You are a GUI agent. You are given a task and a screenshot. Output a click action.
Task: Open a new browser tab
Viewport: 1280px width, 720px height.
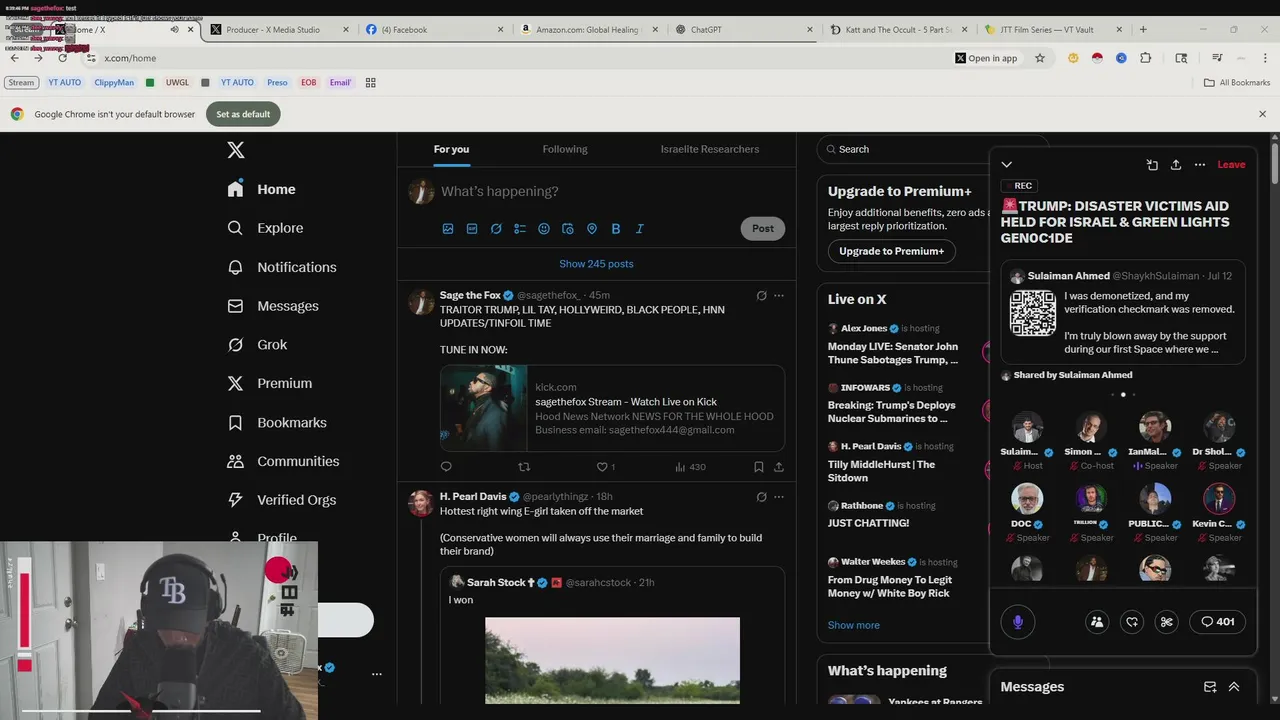click(1144, 30)
